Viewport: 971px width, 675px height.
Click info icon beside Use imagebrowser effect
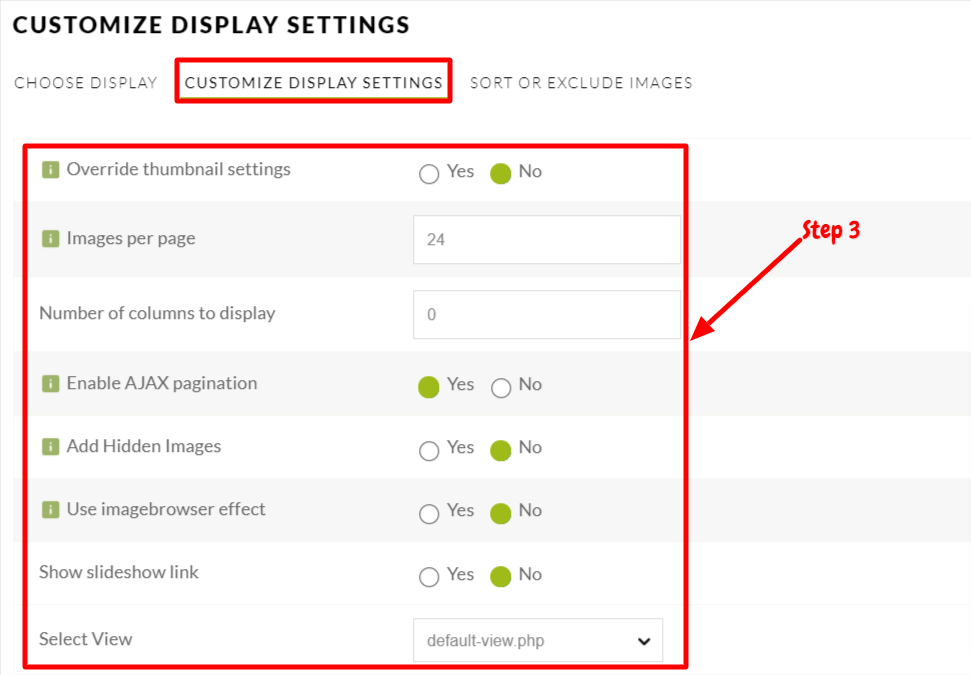50,510
